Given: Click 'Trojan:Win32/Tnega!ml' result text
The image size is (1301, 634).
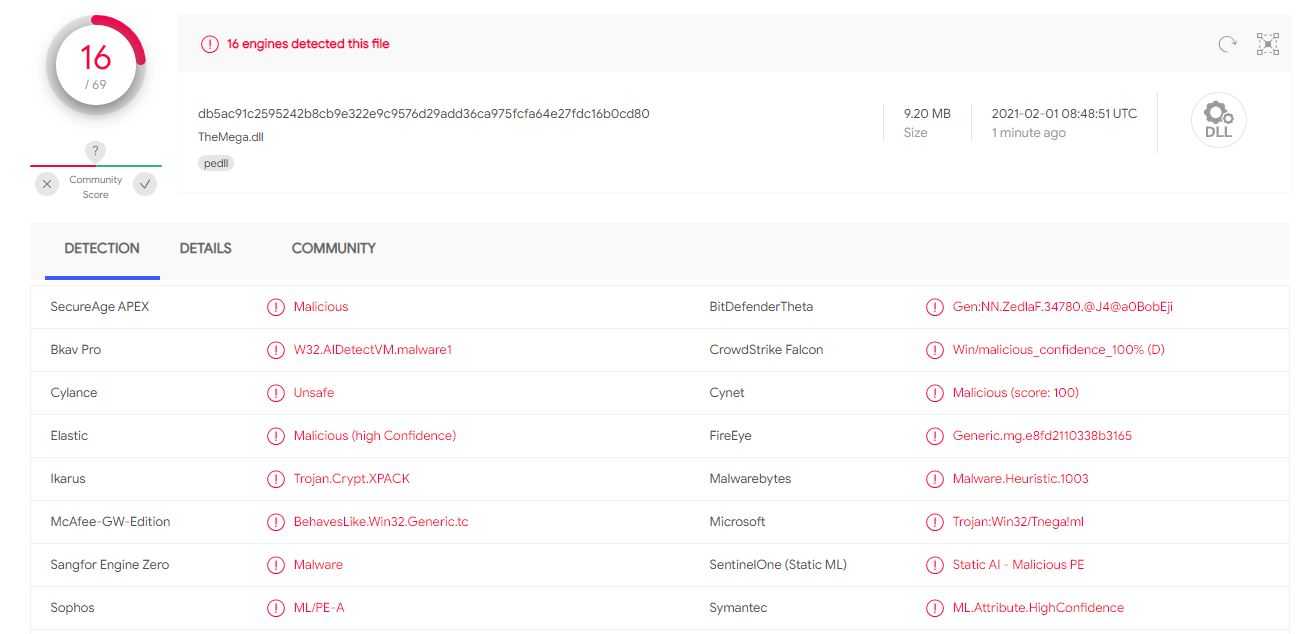Looking at the screenshot, I should (x=1018, y=522).
